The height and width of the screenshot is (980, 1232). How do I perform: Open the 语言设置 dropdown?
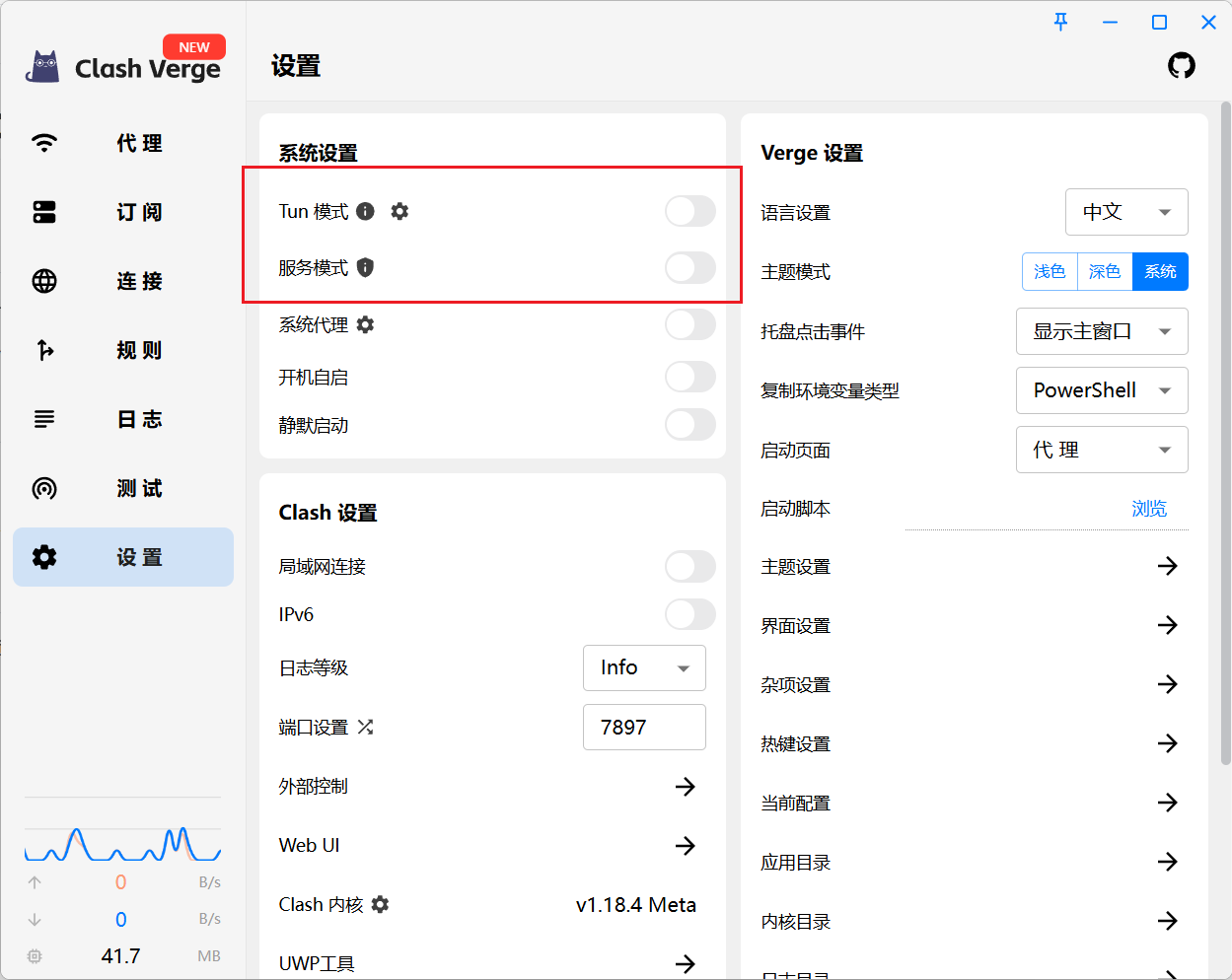pyautogui.click(x=1126, y=212)
